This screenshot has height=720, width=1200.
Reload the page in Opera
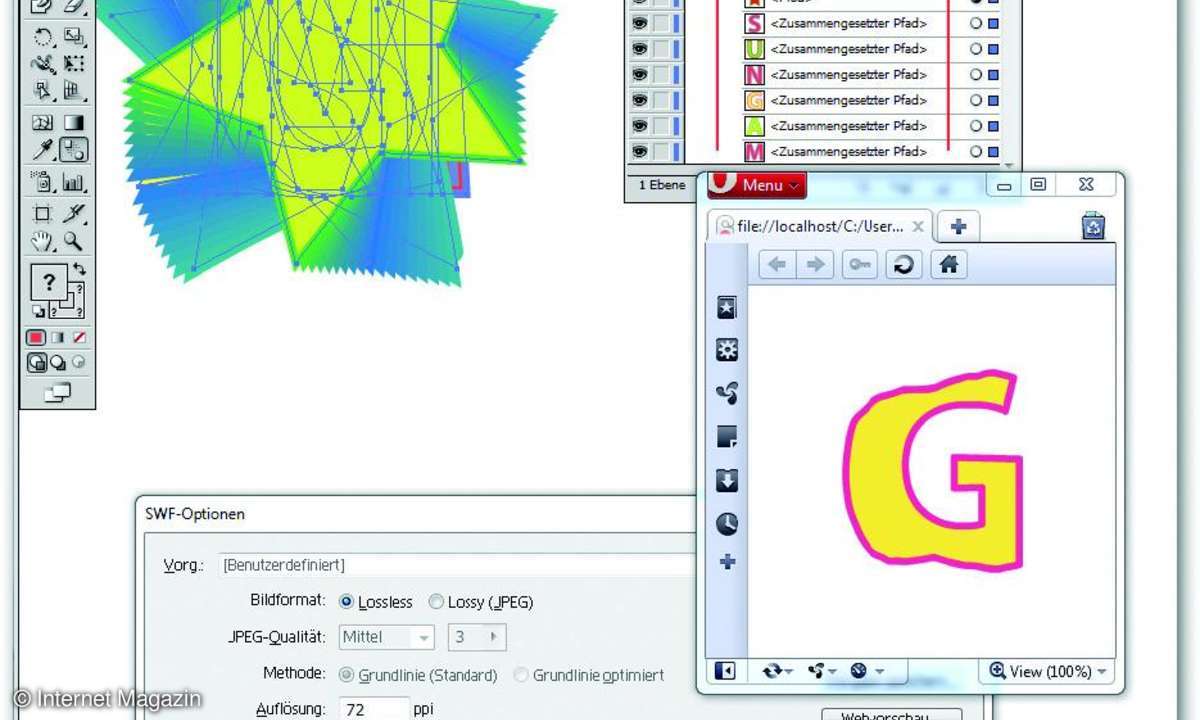(x=903, y=265)
